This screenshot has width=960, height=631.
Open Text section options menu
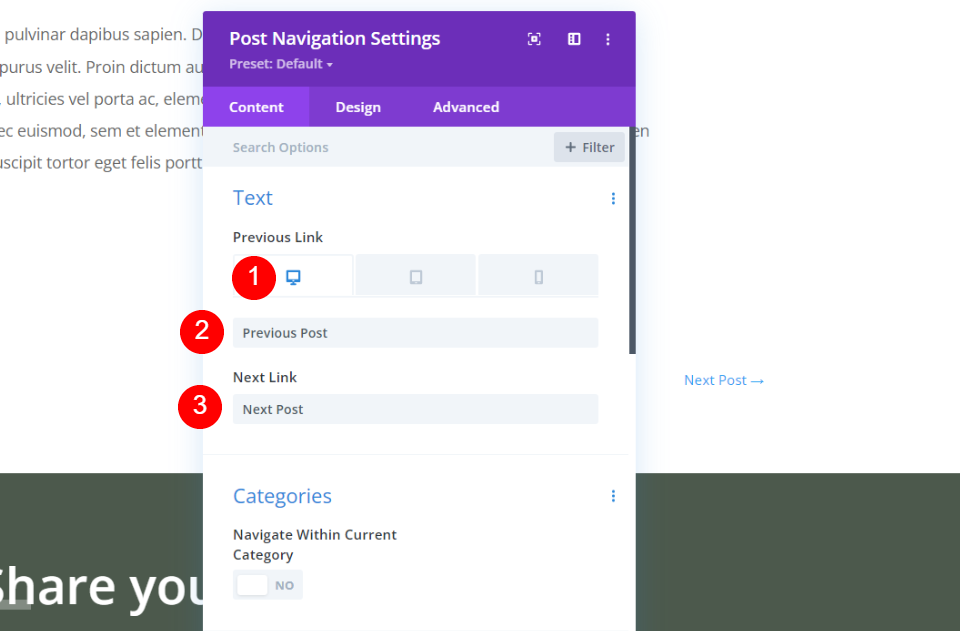coord(613,198)
